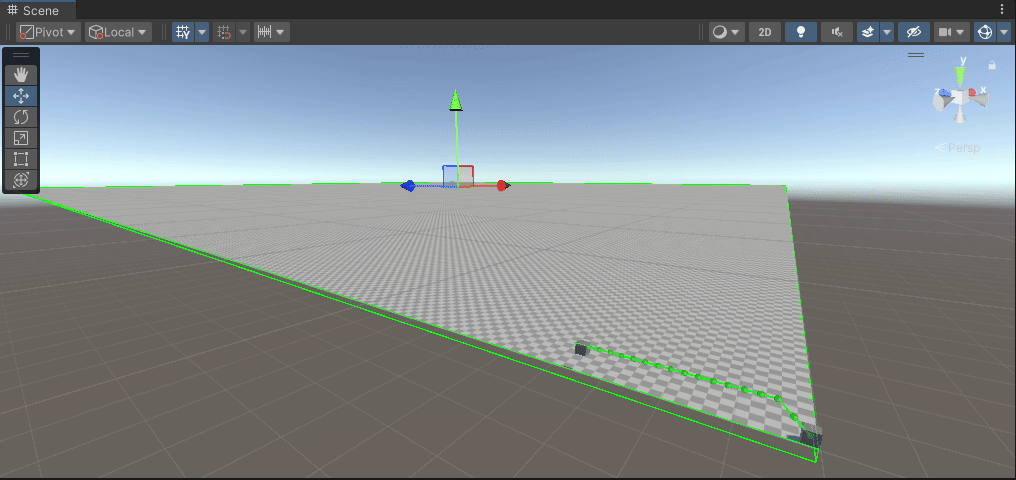Click the grey bottom cone of orientation gizmo

click(960, 115)
